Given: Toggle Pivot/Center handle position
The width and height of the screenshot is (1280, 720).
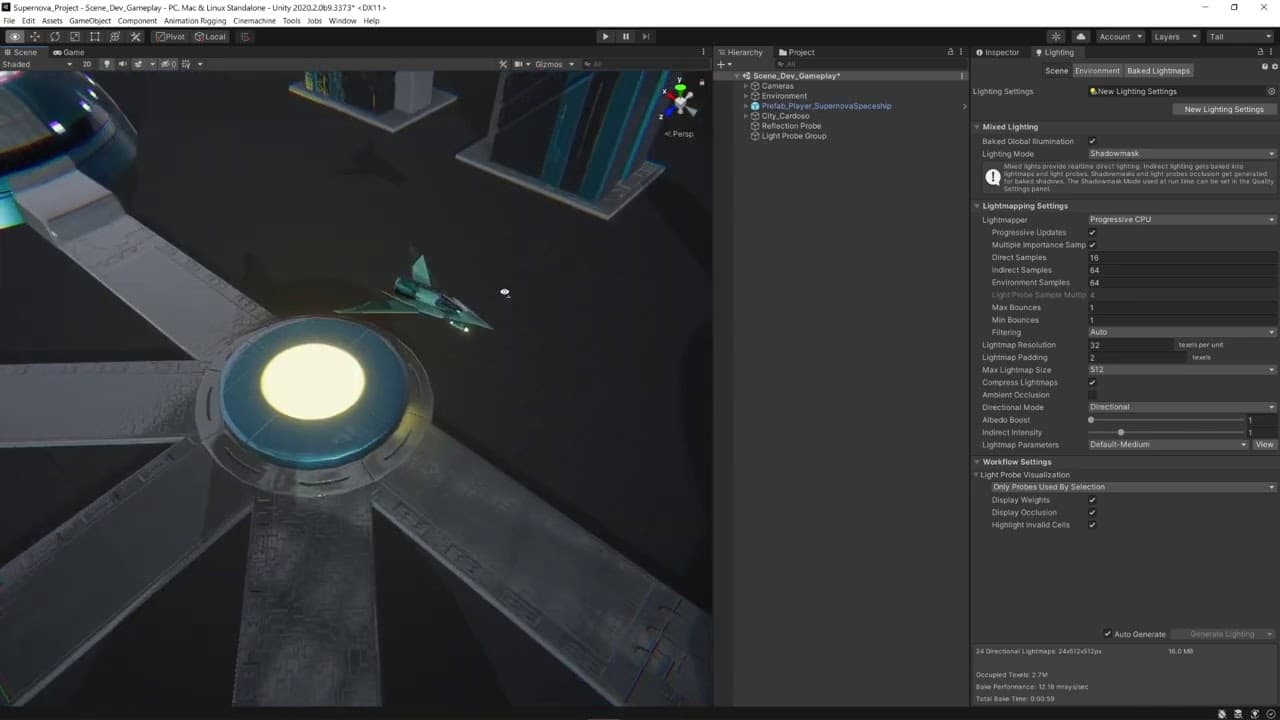Looking at the screenshot, I should coord(170,36).
